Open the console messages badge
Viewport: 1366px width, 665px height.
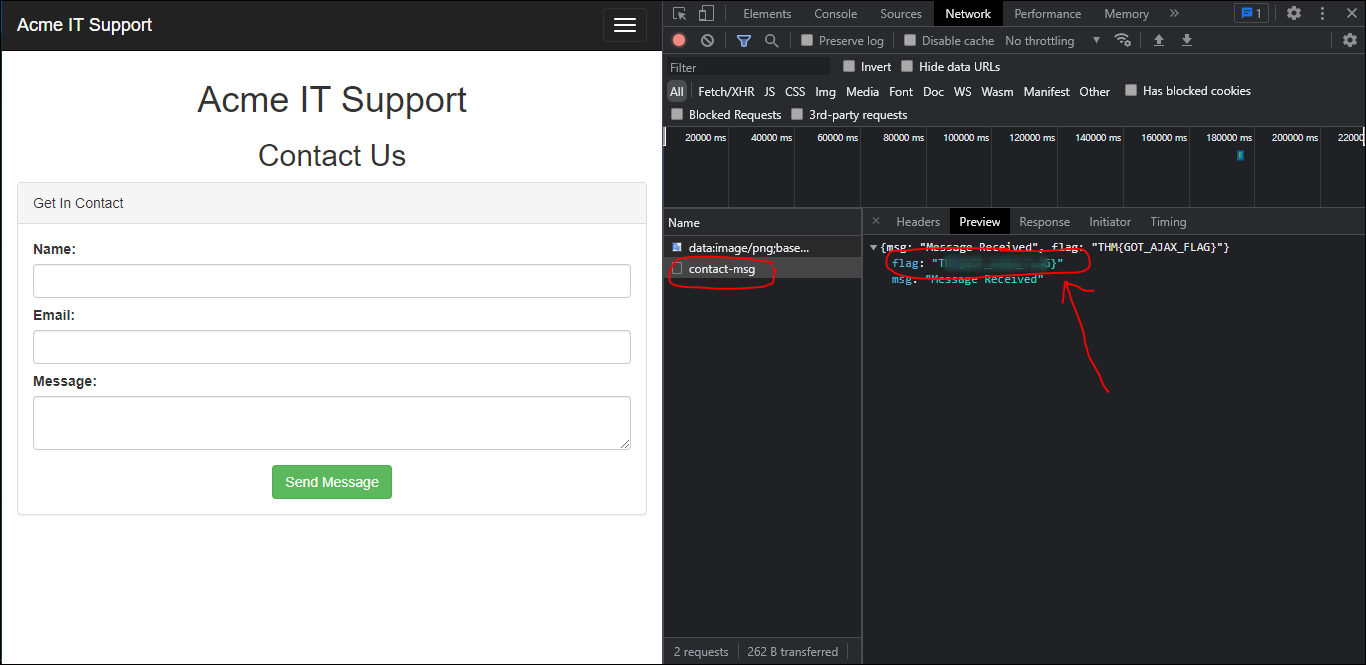pyautogui.click(x=1251, y=13)
